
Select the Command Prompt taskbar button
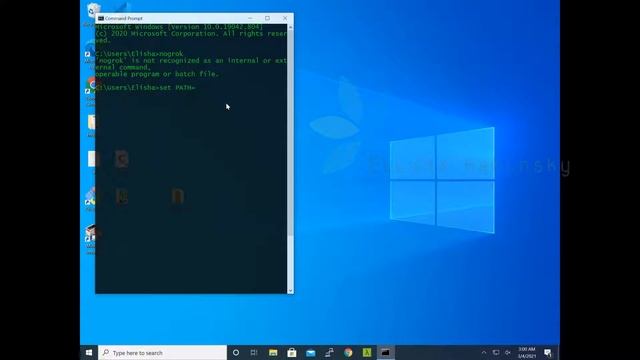(386, 353)
